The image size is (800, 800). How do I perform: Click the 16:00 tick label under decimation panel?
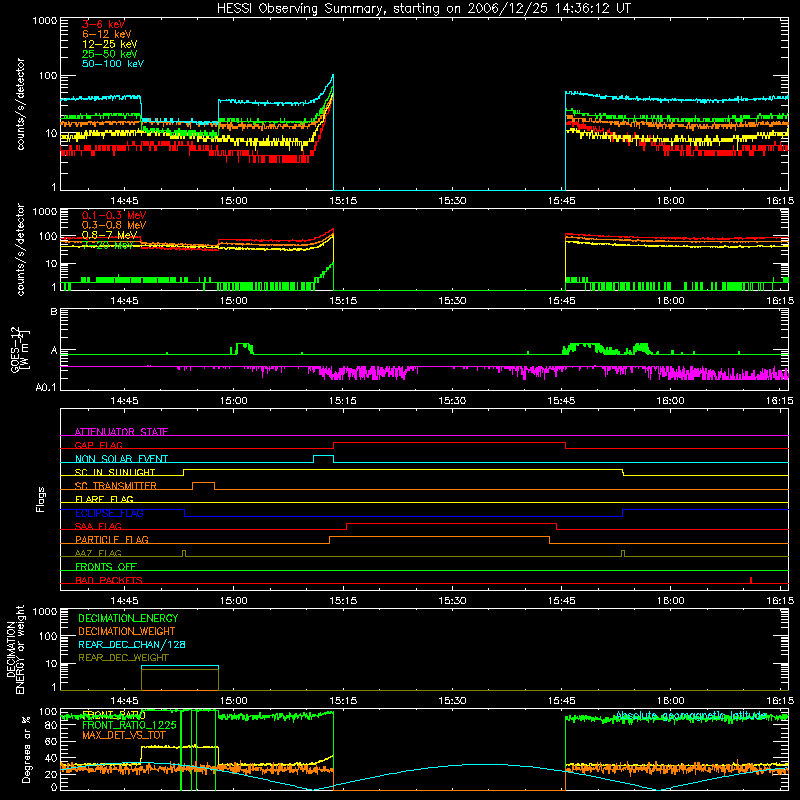(670, 701)
